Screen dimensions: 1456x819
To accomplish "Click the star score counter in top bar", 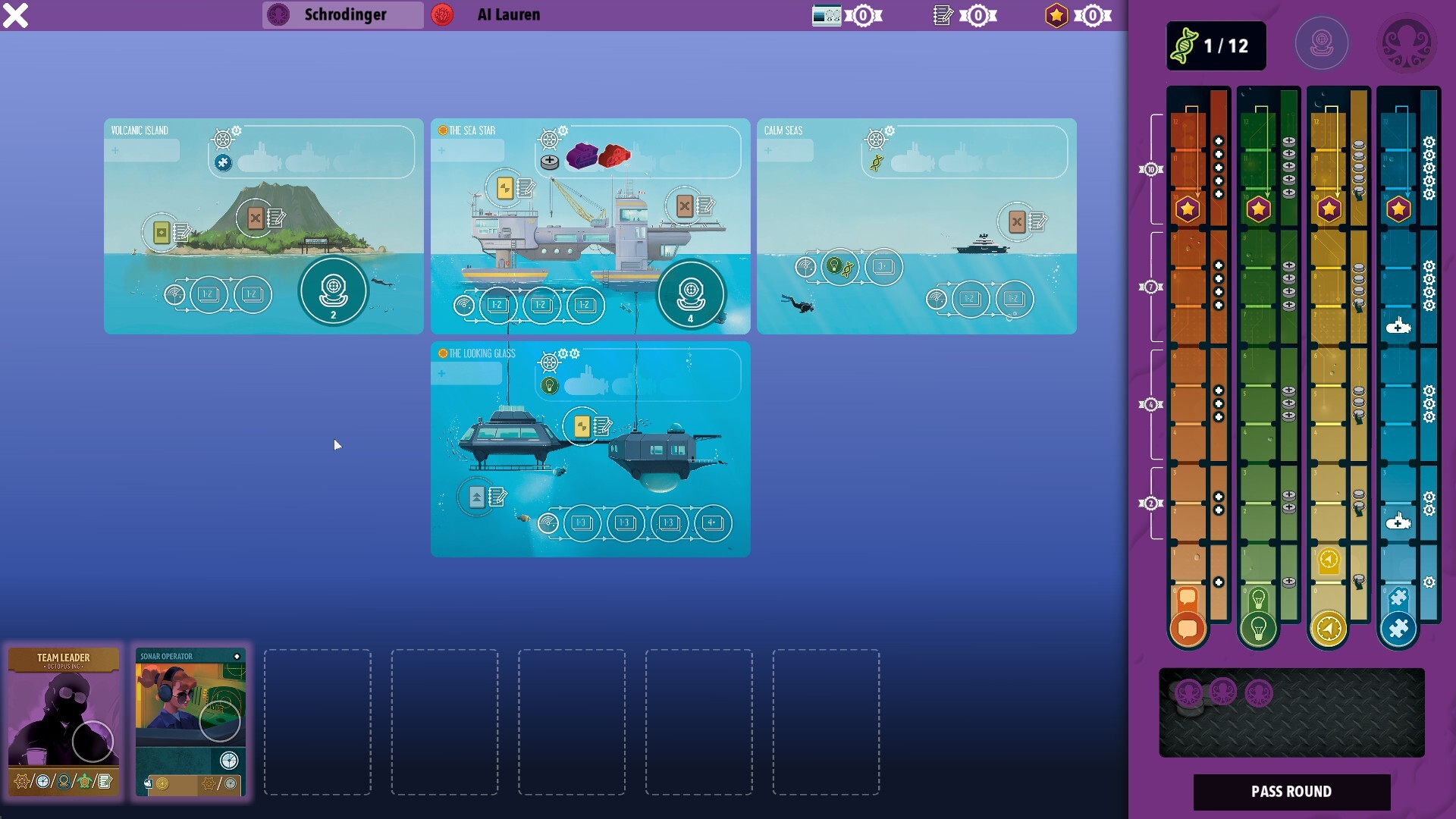I will (x=1078, y=15).
